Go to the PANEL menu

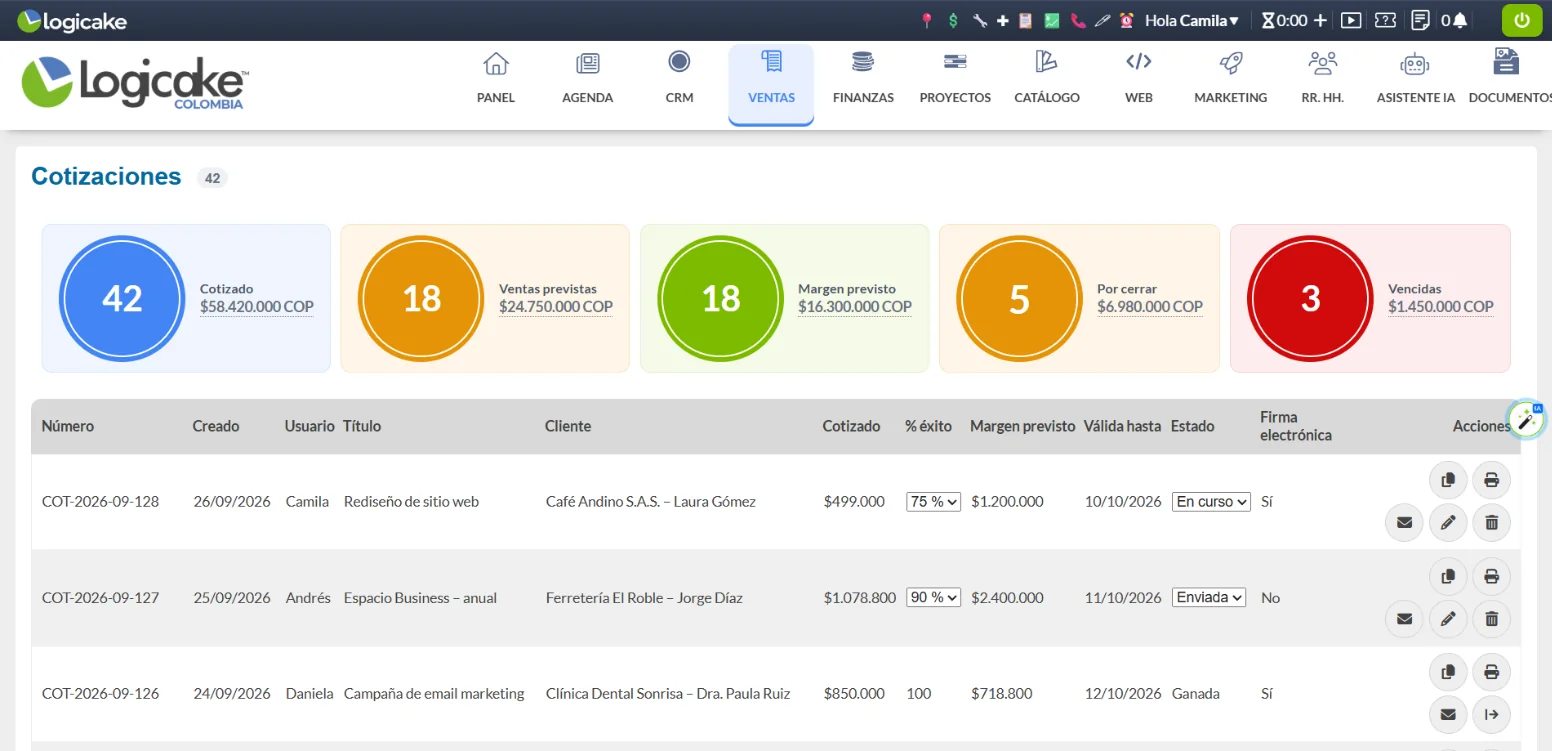click(x=496, y=78)
